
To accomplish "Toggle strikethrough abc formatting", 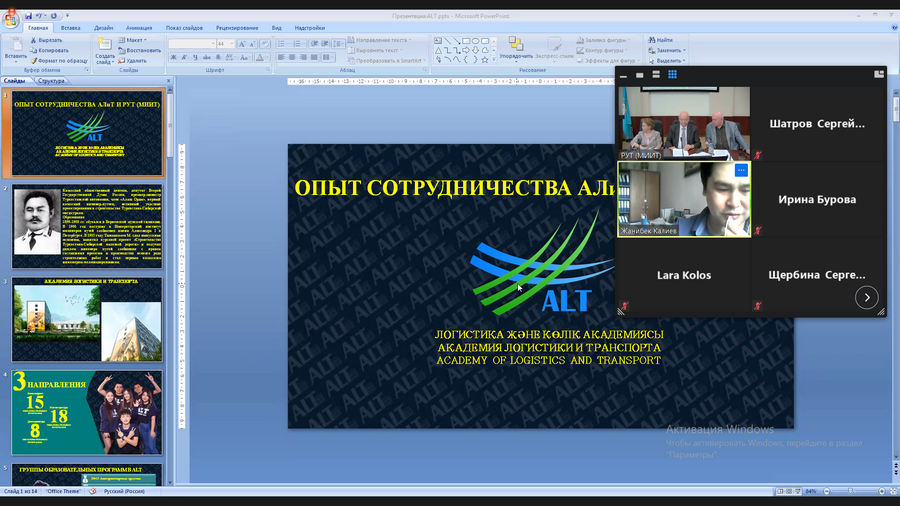I will click(x=207, y=57).
